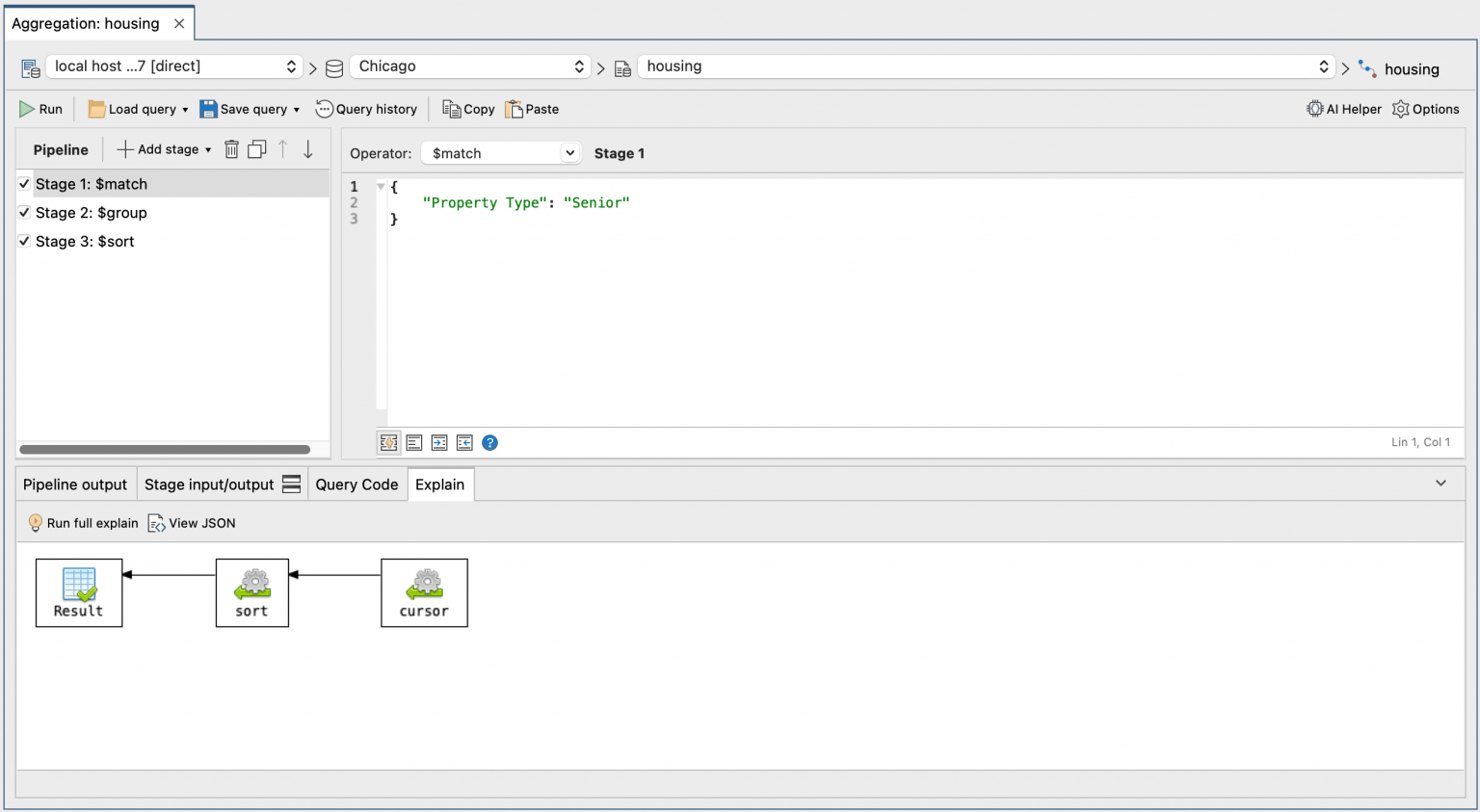Click the green Run play icon
This screenshot has width=1480, height=812.
click(27, 109)
